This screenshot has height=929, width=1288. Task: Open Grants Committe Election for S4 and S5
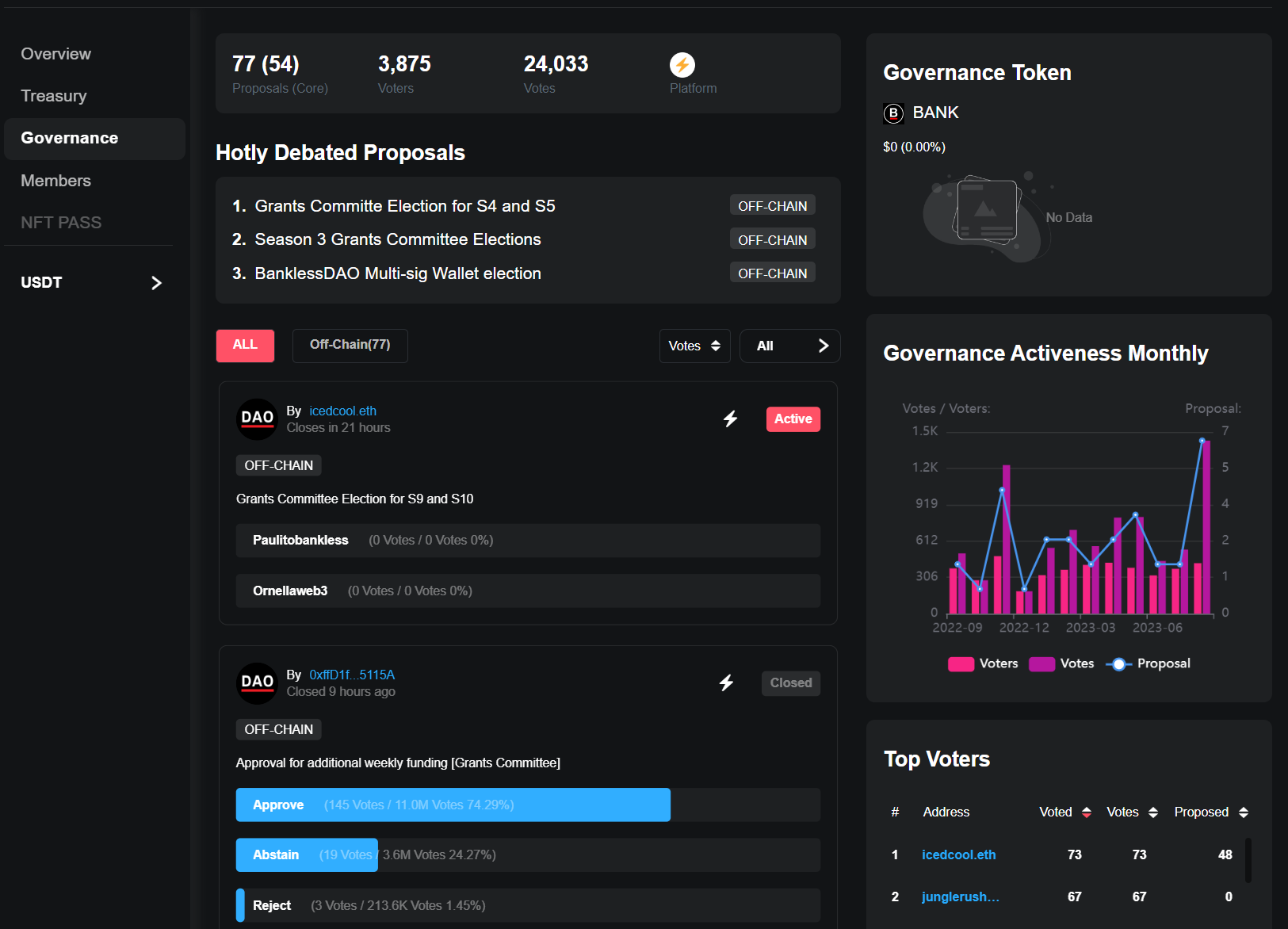(404, 206)
